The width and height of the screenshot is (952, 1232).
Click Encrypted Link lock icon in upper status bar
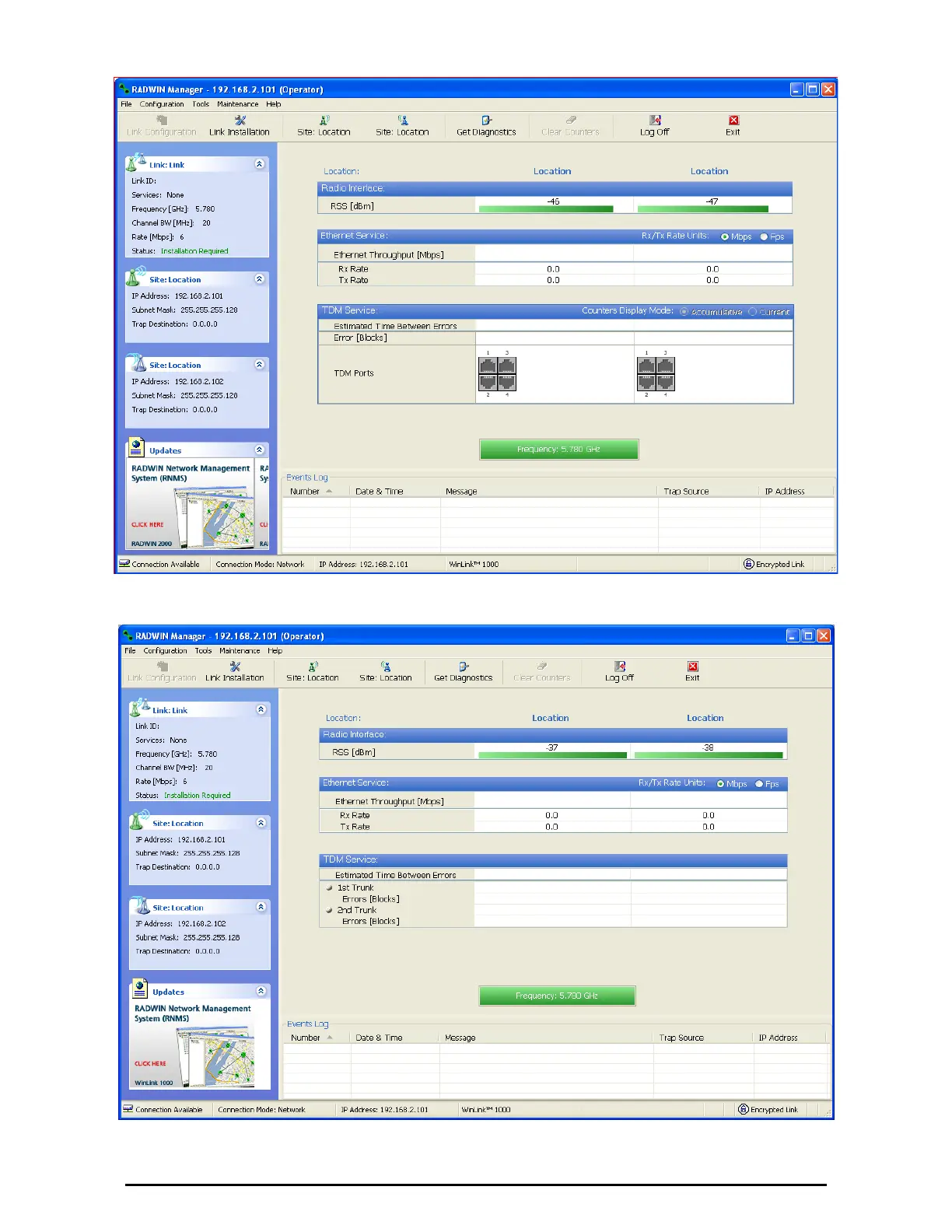click(x=748, y=564)
